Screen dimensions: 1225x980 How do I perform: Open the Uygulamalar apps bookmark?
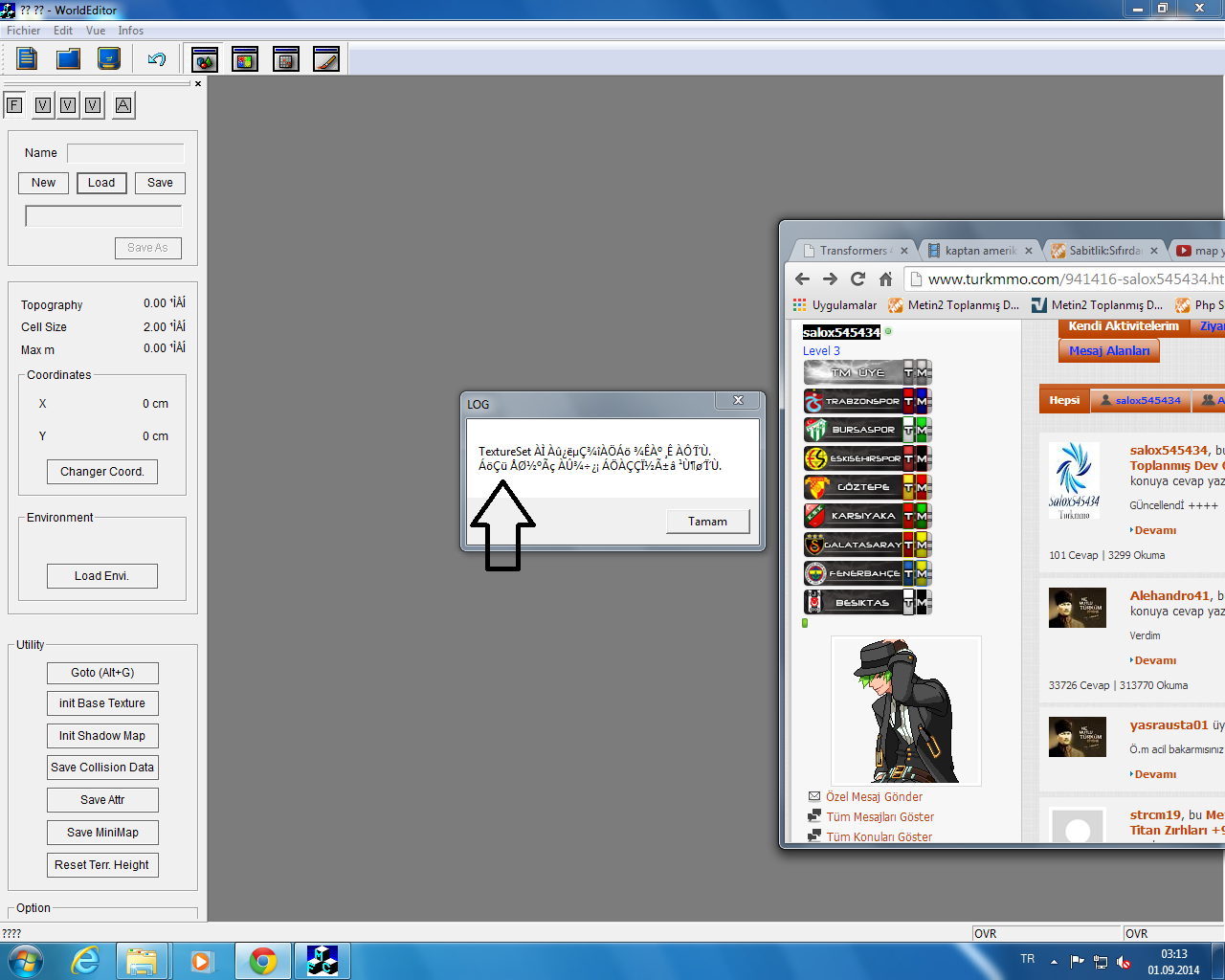835,305
